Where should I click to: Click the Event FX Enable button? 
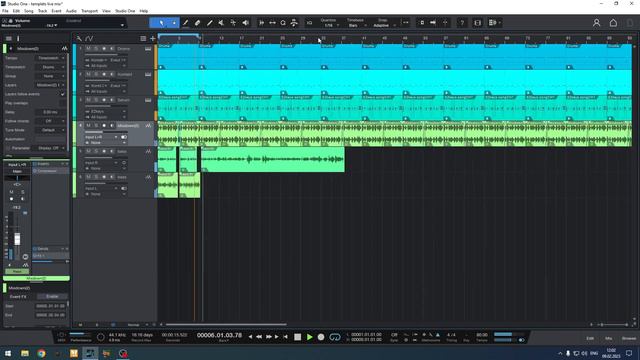tap(52, 296)
